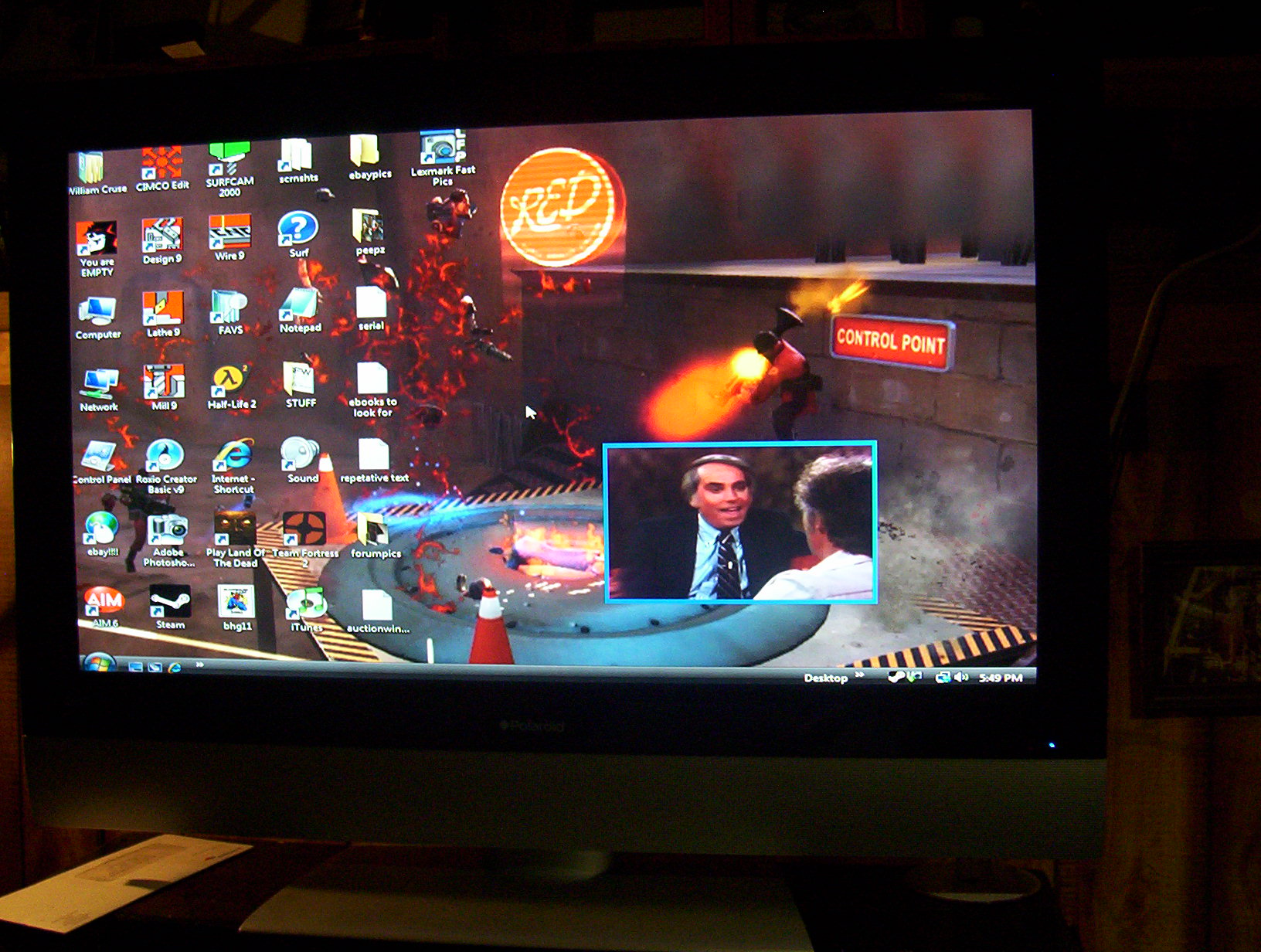Launch the Team Fortress 2 shortcut
This screenshot has height=952, width=1261.
305,539
